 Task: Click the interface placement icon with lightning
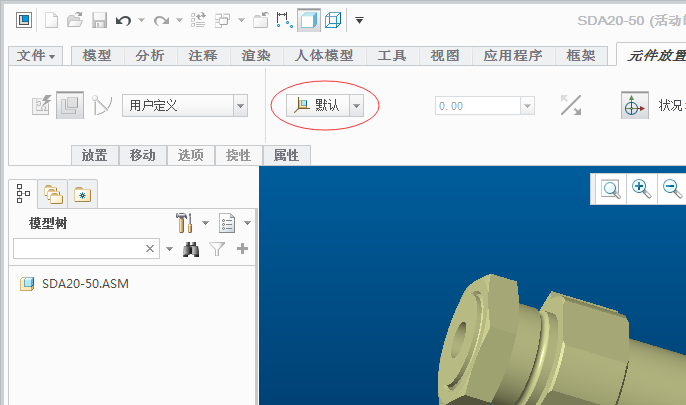click(42, 105)
